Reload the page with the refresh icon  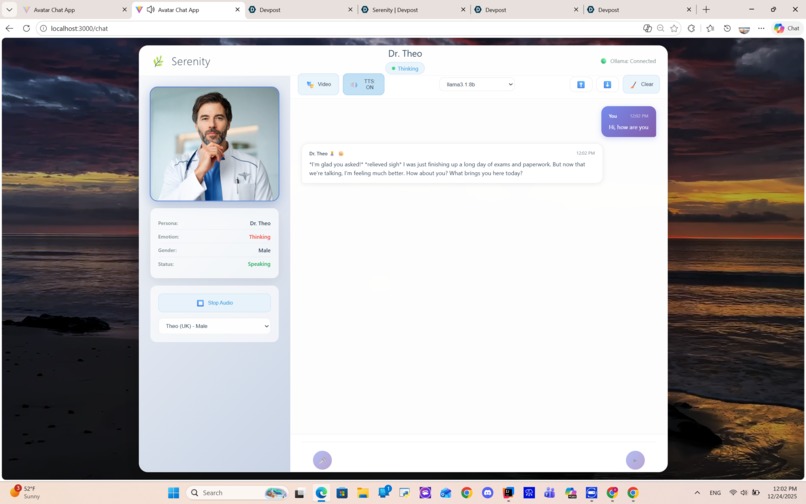coord(26,28)
